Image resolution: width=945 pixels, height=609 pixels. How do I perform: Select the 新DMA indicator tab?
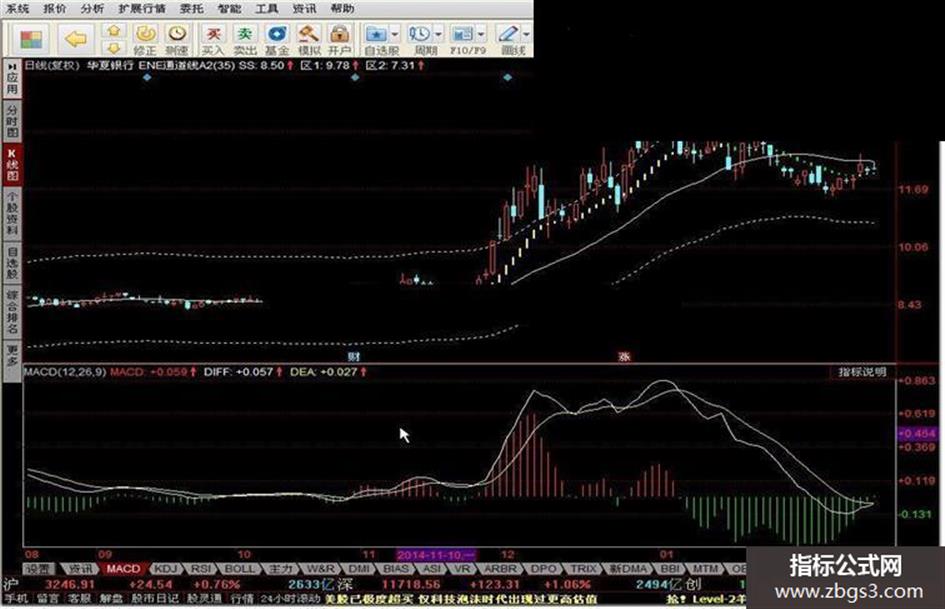tap(628, 569)
